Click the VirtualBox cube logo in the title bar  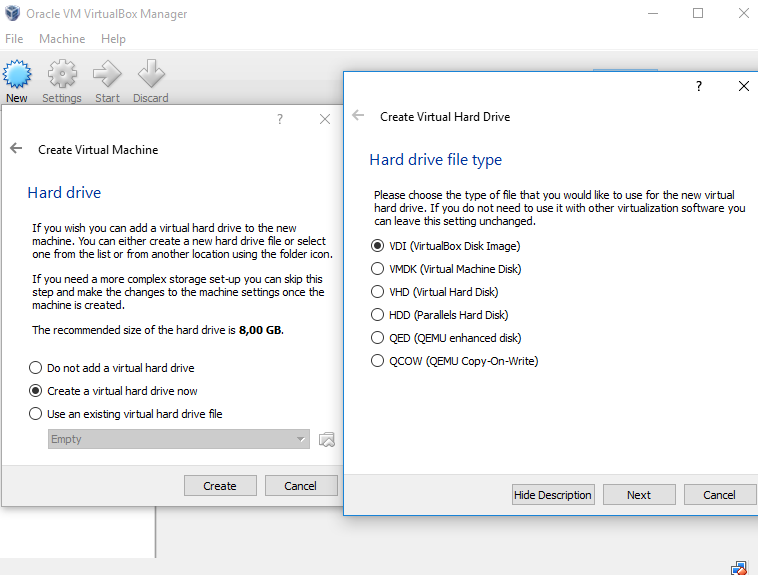[x=12, y=13]
